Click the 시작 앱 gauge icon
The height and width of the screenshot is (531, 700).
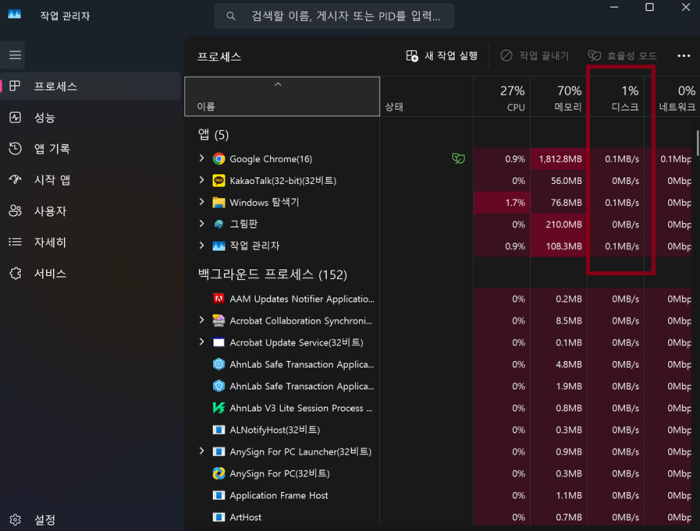15,180
